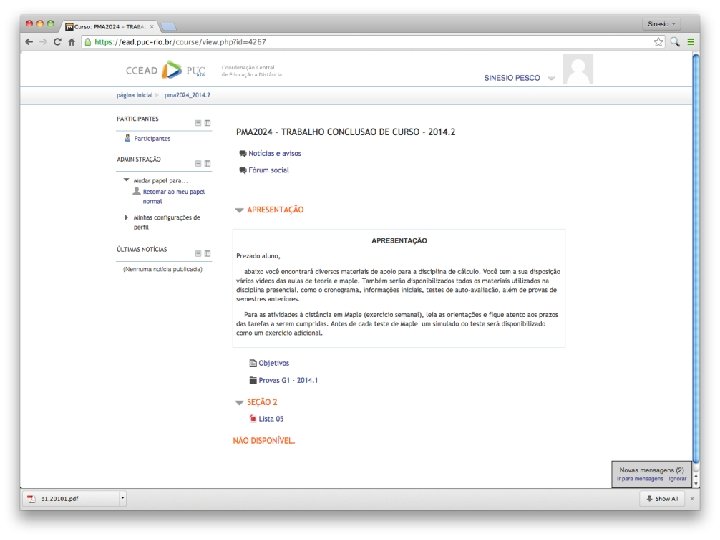This screenshot has width=720, height=540.
Task: Click the APRESENTAÇÃO section title
Action: (x=275, y=209)
